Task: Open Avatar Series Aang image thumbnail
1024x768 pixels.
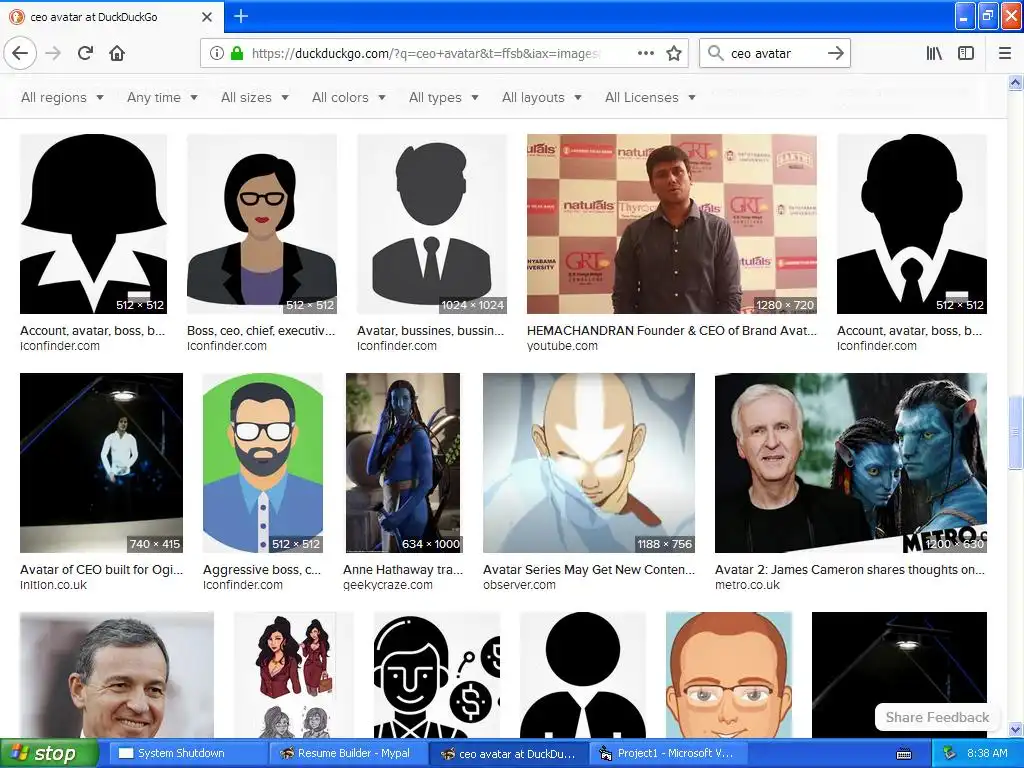Action: pyautogui.click(x=588, y=463)
